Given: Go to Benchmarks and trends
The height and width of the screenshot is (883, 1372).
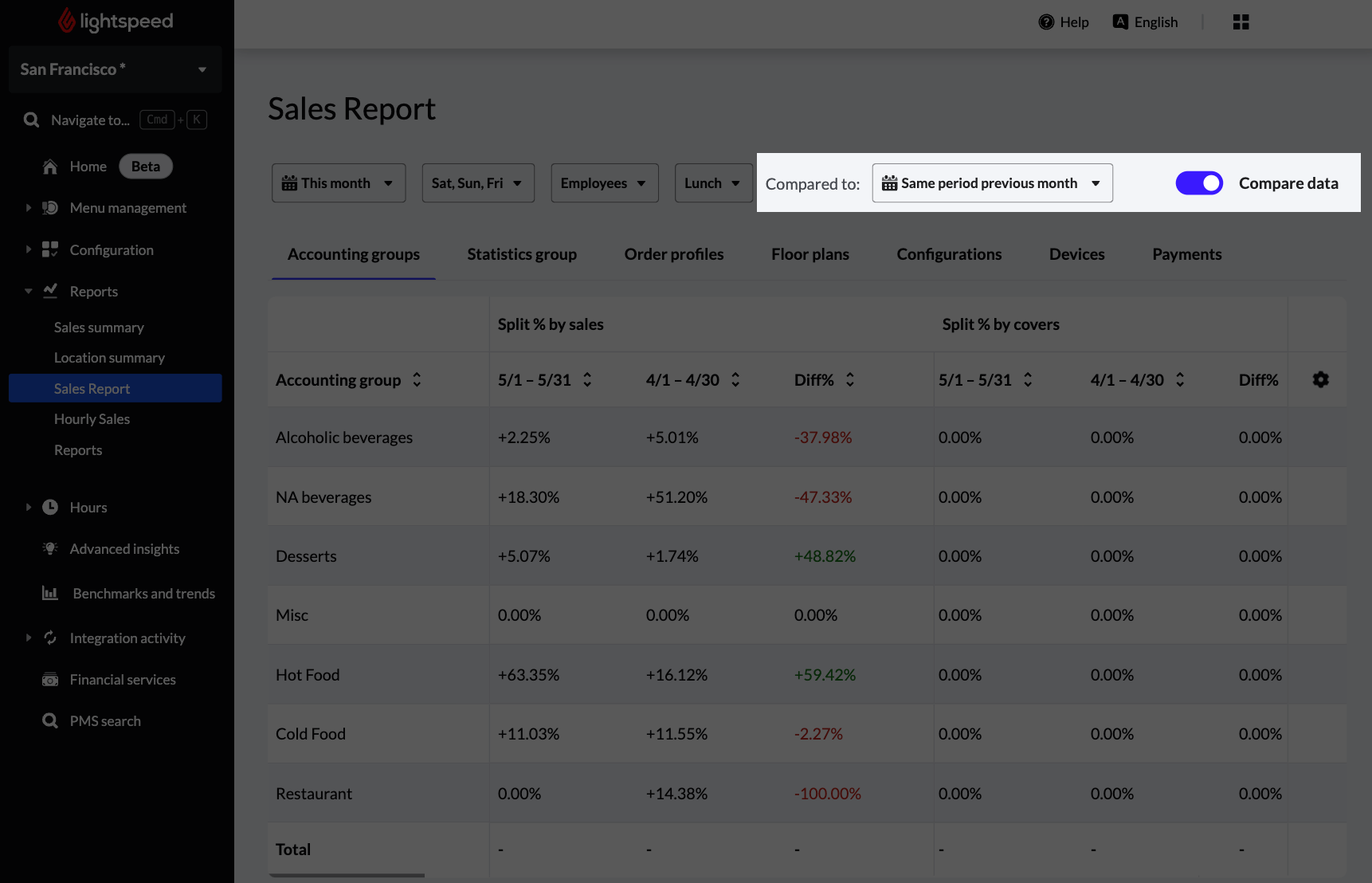Looking at the screenshot, I should tap(143, 594).
